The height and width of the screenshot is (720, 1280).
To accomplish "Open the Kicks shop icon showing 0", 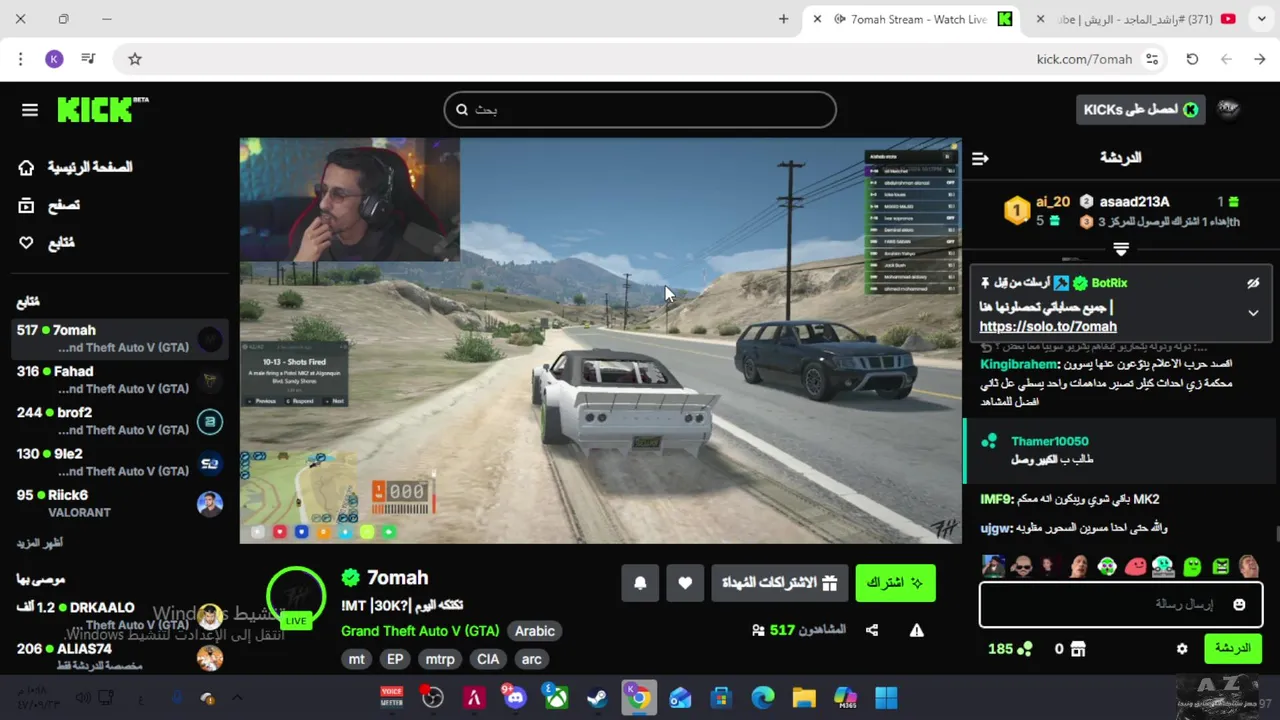I will tap(1078, 649).
